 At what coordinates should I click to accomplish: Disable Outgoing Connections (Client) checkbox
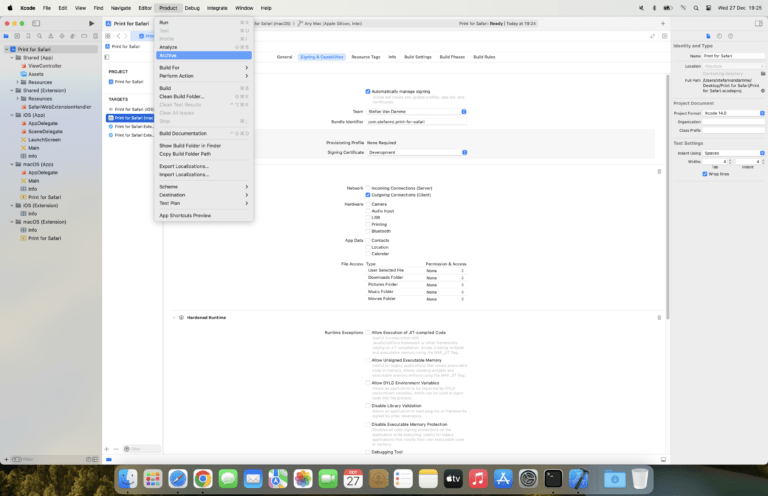point(368,195)
